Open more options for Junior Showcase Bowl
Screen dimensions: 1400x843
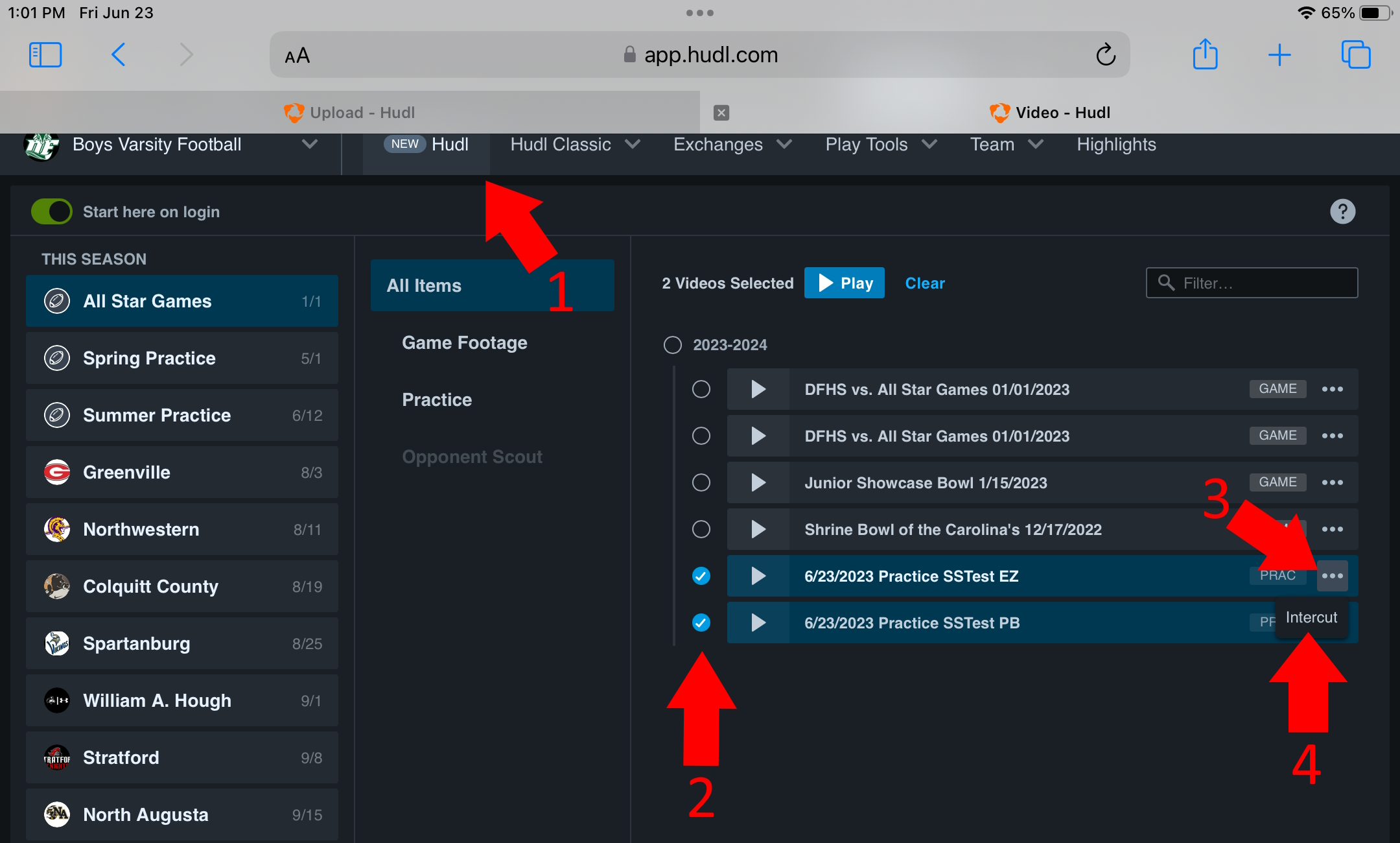1333,482
